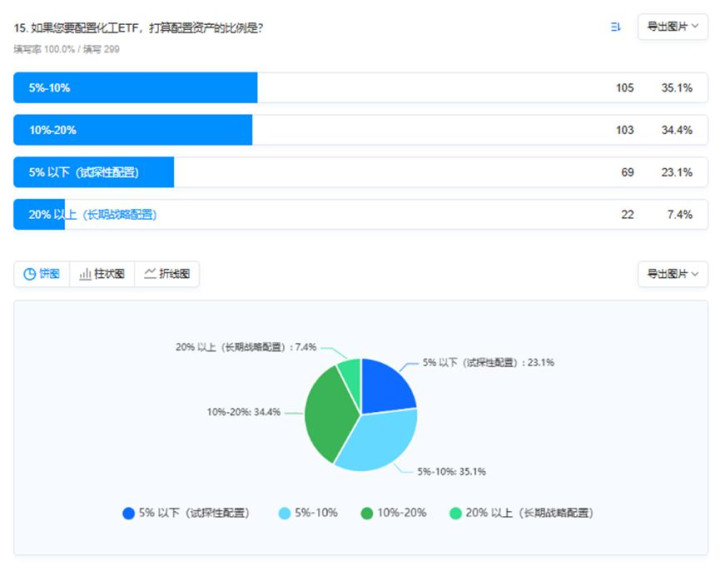Click the 34.4% percentage in second row
720x571 pixels.
click(677, 130)
